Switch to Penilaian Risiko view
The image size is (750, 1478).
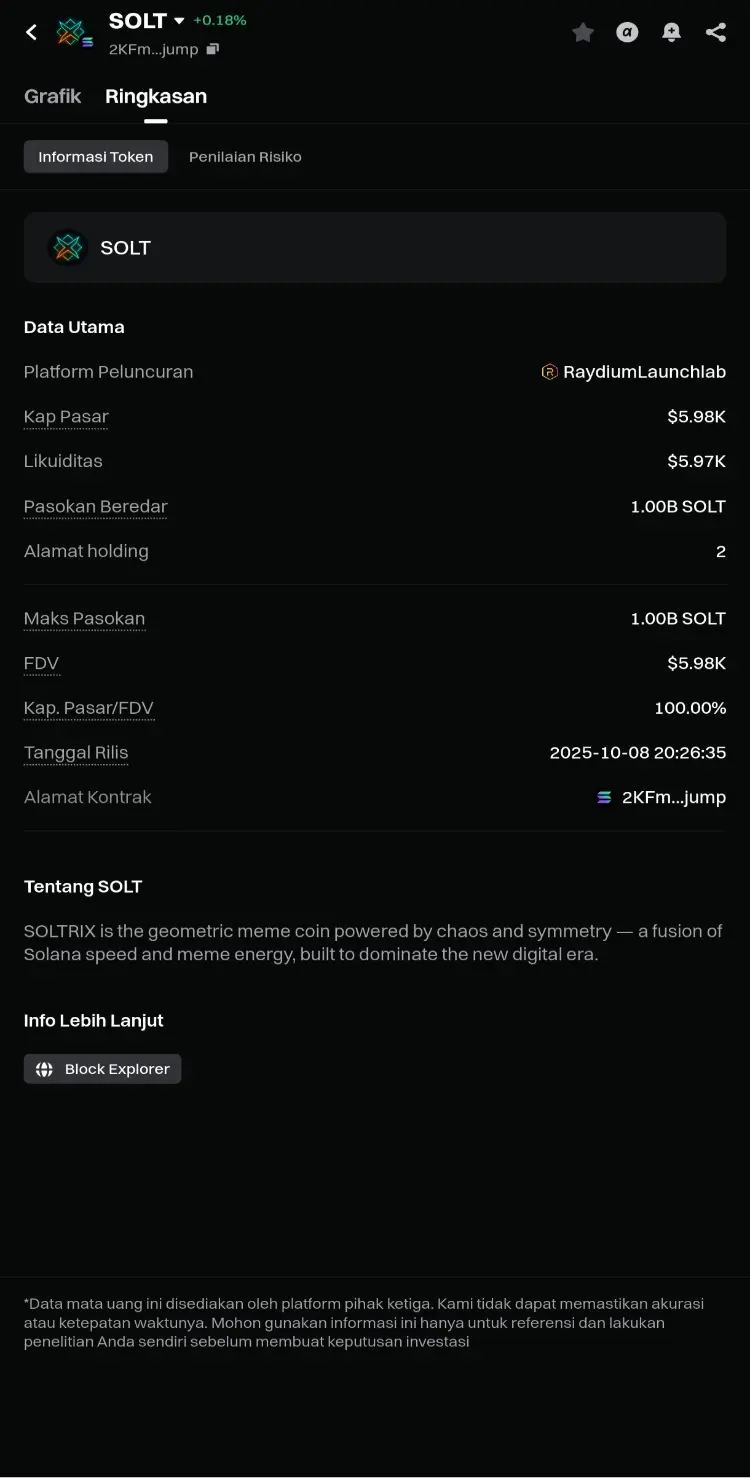[x=245, y=157]
